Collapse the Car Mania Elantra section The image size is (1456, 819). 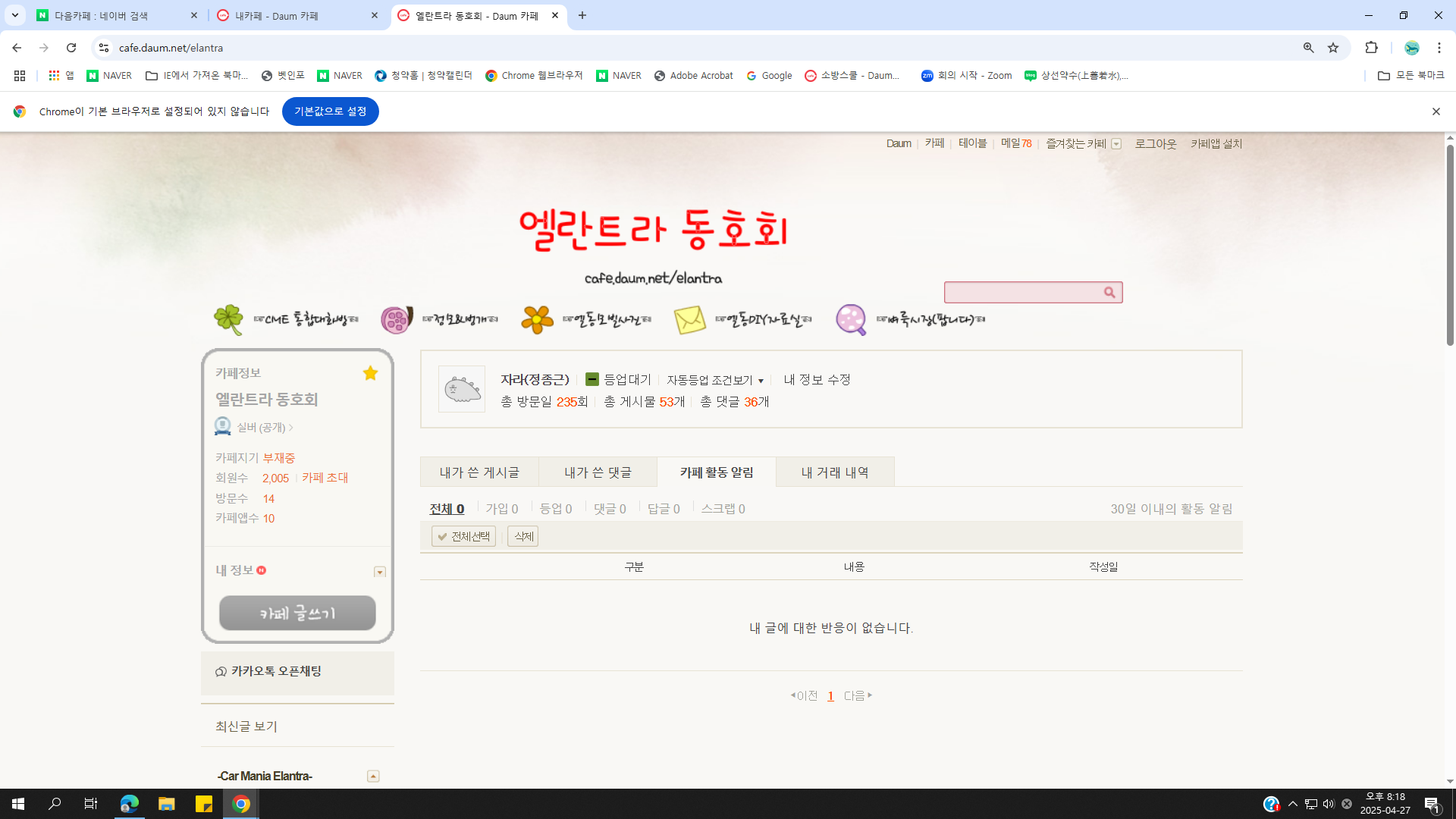[373, 777]
